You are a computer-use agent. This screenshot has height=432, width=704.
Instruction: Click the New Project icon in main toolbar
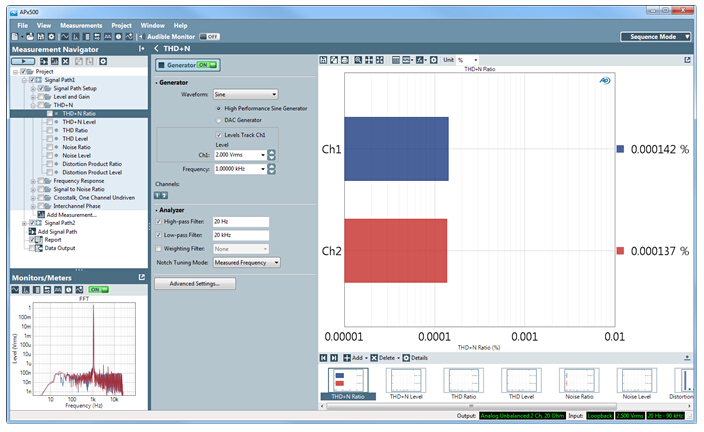point(15,37)
